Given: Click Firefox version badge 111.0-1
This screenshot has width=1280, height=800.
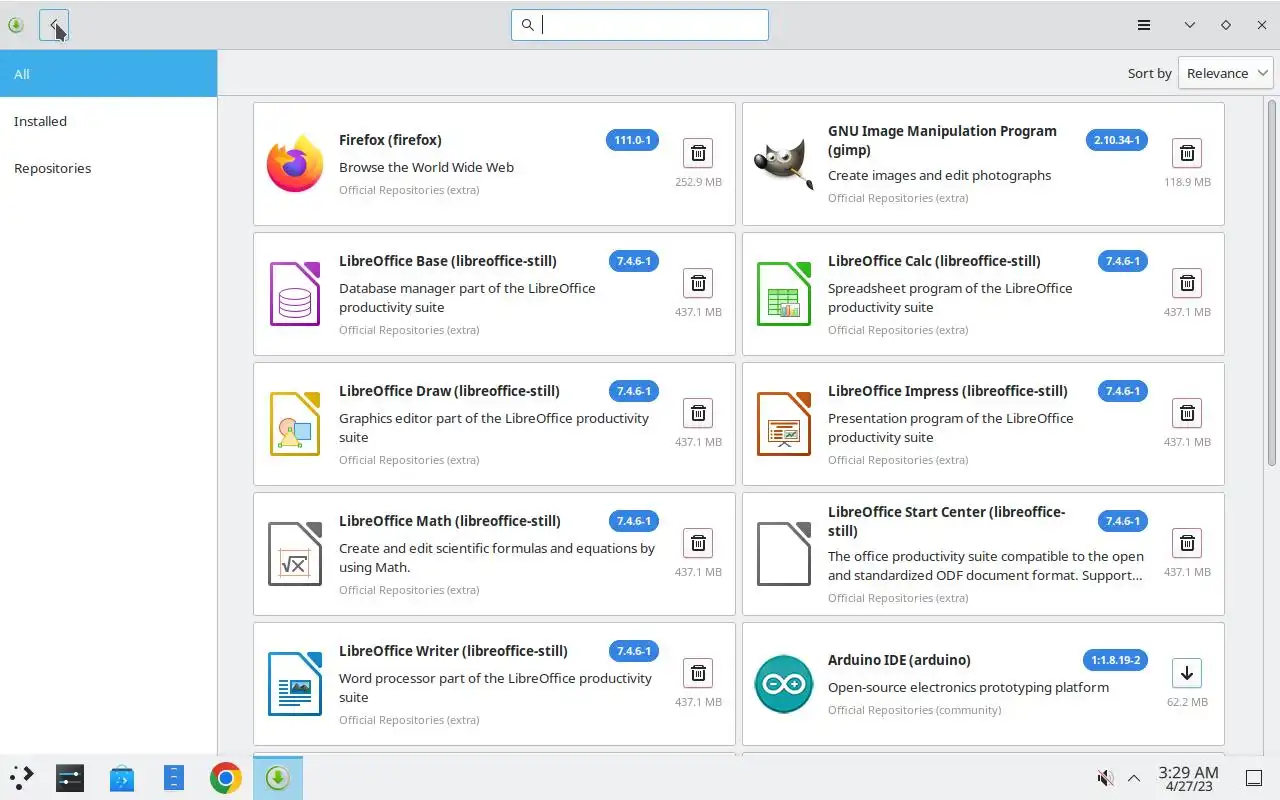Looking at the screenshot, I should coord(632,140).
